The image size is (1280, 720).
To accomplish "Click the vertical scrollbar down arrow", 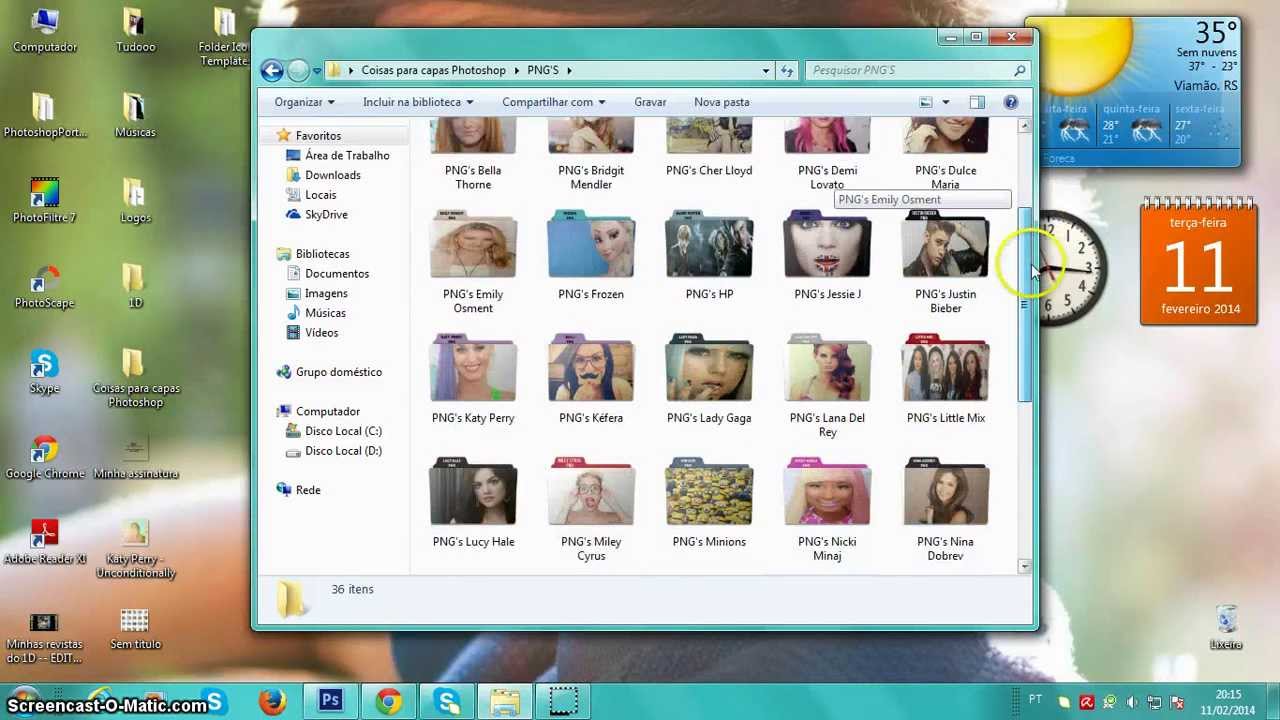I will [x=1024, y=567].
